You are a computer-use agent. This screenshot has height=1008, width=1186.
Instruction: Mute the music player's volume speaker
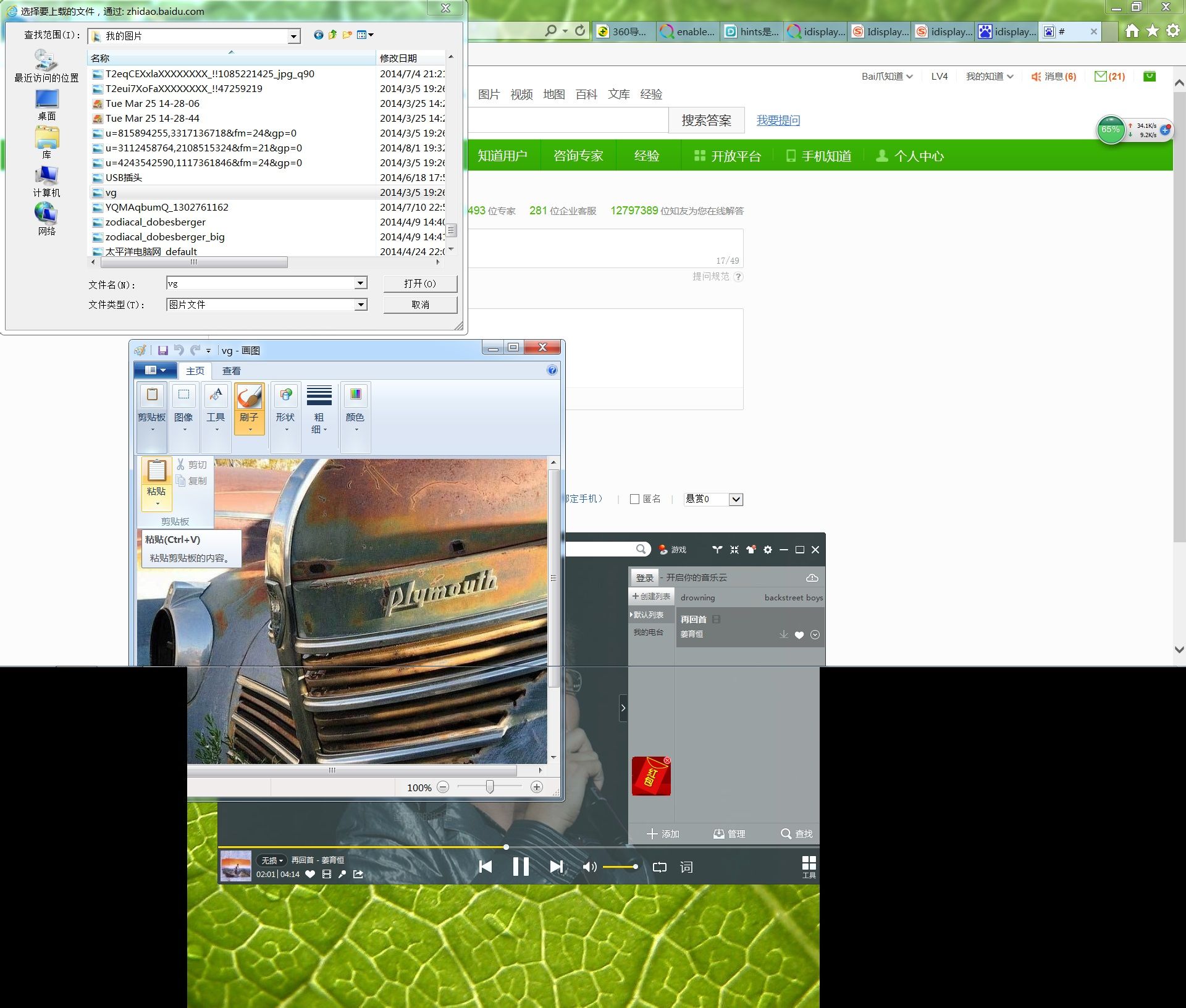589,867
